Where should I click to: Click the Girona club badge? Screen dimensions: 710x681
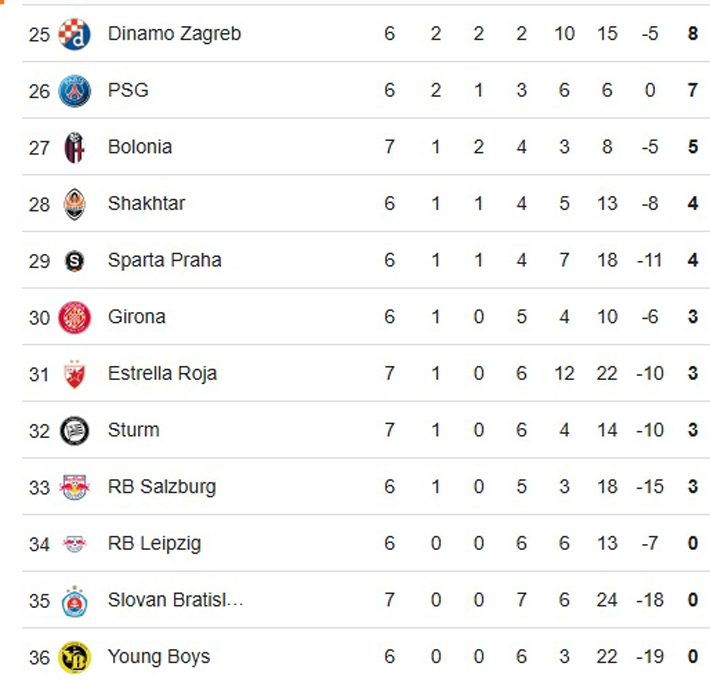click(74, 317)
